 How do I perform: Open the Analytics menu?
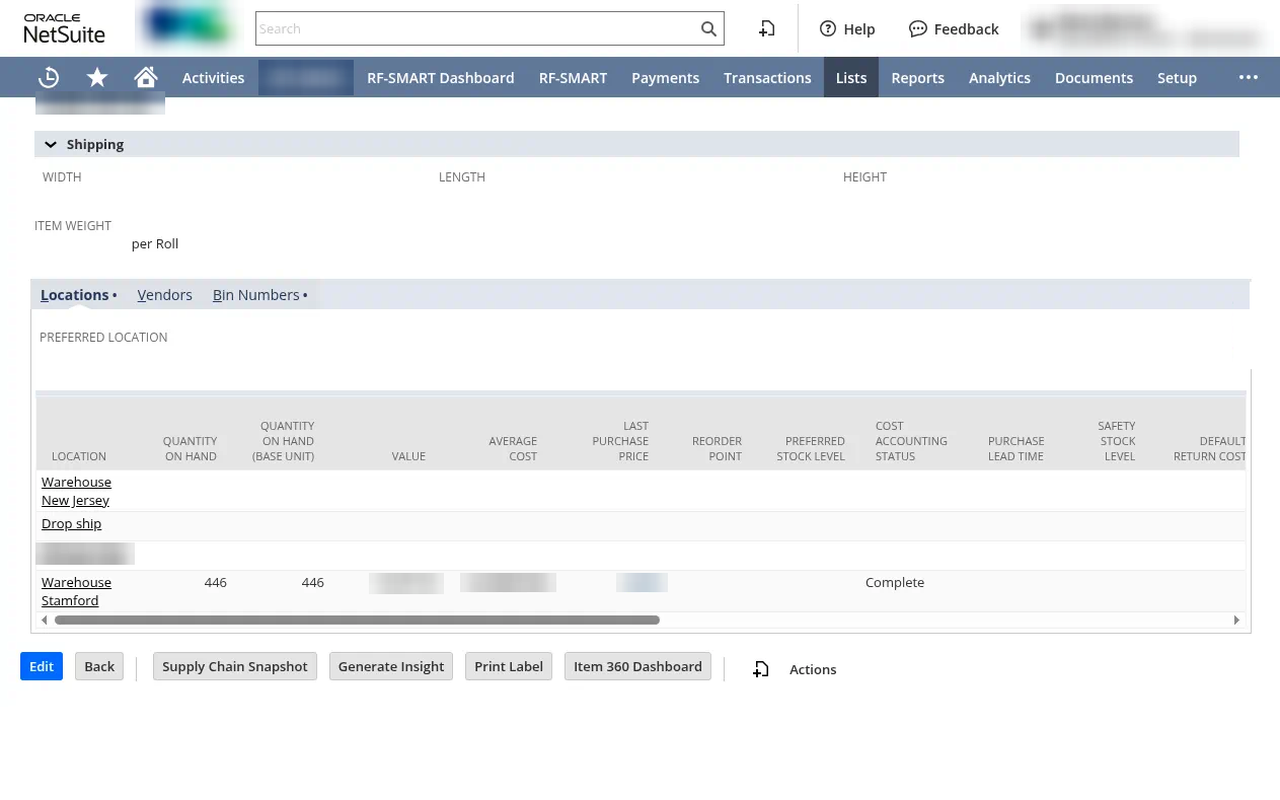[x=999, y=77]
